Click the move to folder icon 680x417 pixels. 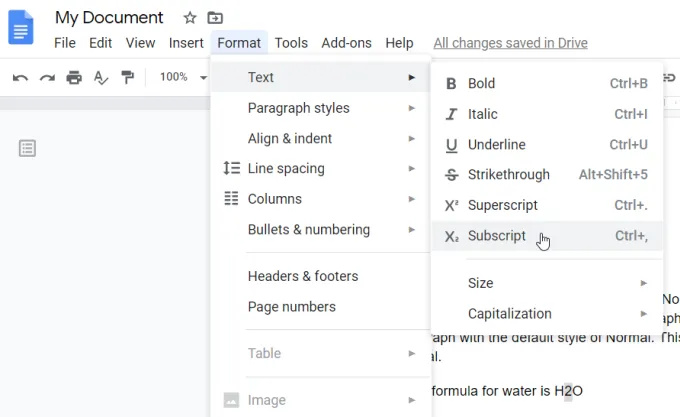[215, 18]
